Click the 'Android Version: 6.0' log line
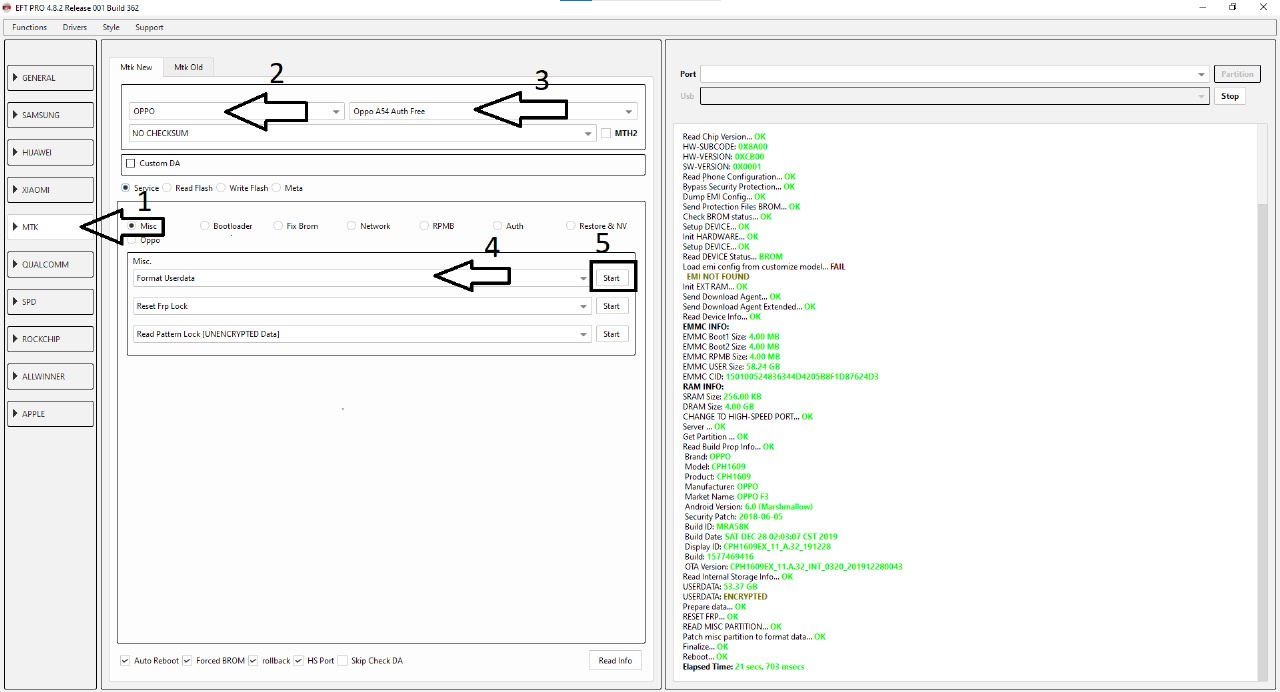 pyautogui.click(x=749, y=507)
